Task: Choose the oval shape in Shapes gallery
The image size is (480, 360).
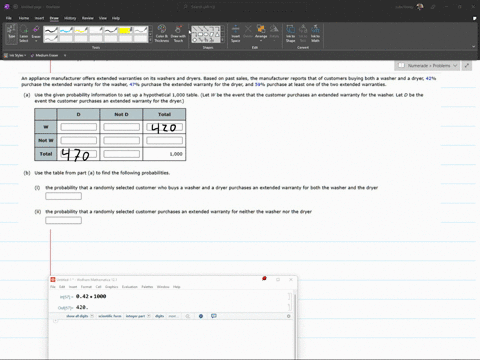Action: 206,34
